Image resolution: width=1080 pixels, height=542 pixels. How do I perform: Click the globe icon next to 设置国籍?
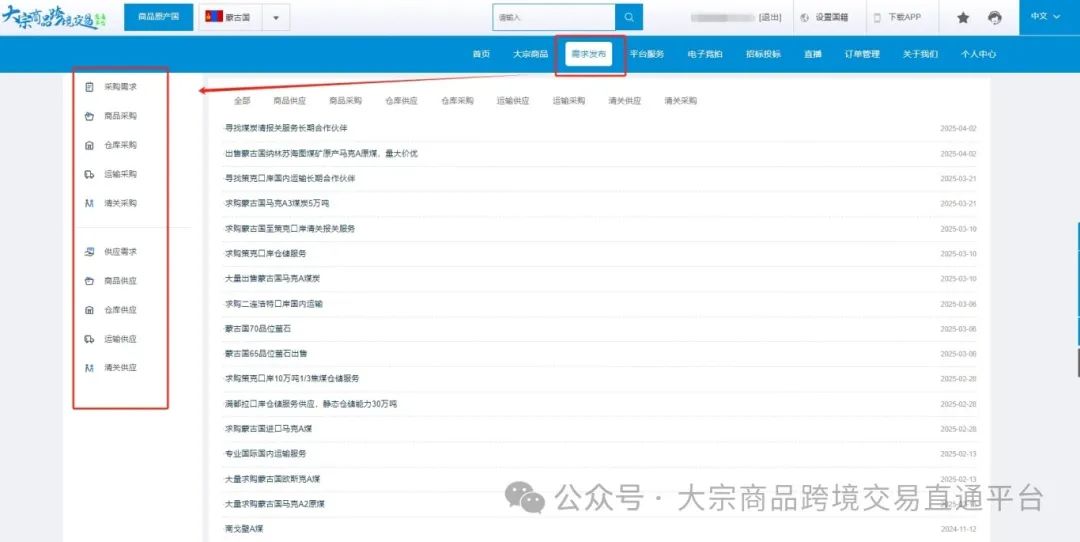tap(805, 17)
